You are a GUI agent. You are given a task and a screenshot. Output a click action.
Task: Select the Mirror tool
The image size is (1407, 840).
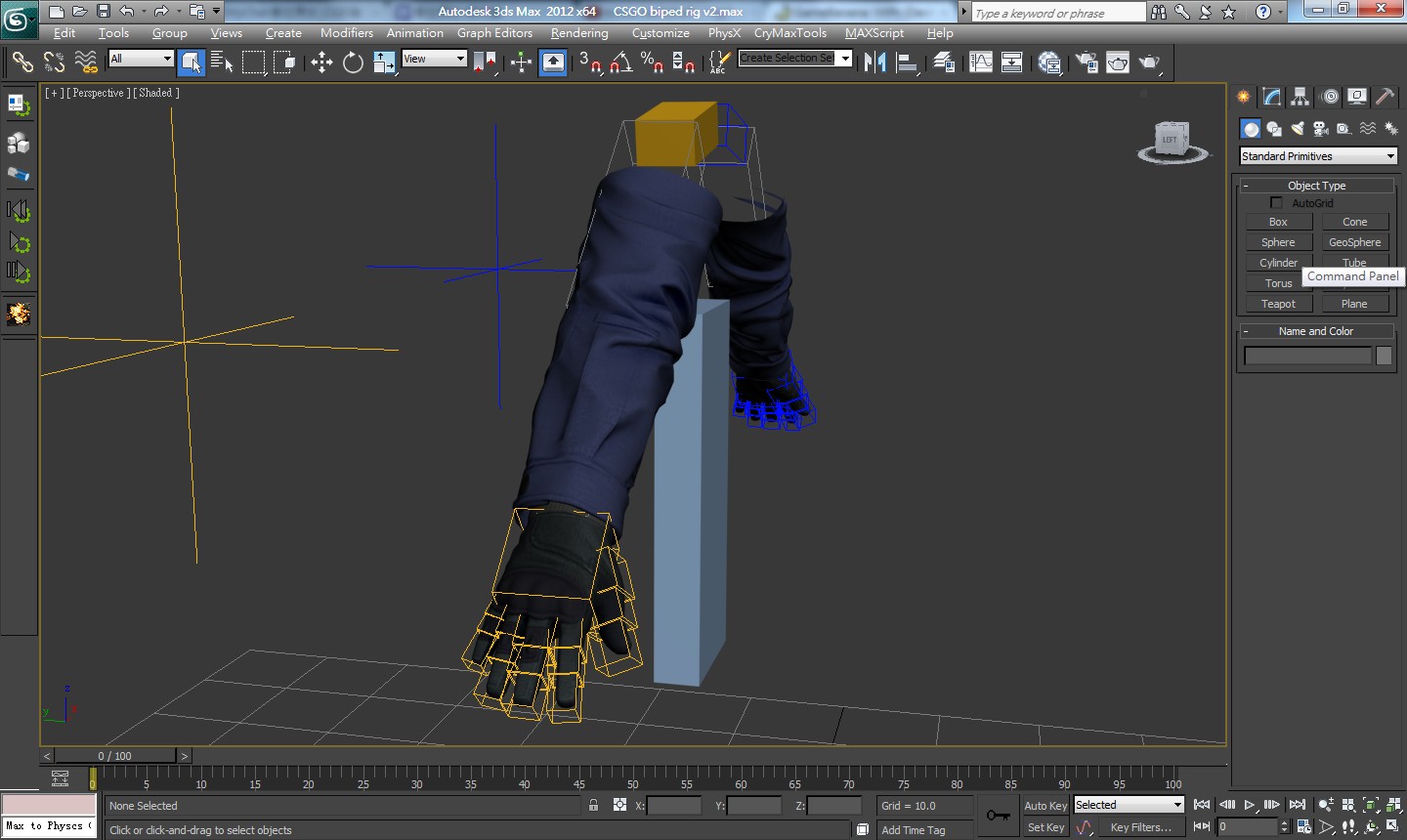point(875,62)
